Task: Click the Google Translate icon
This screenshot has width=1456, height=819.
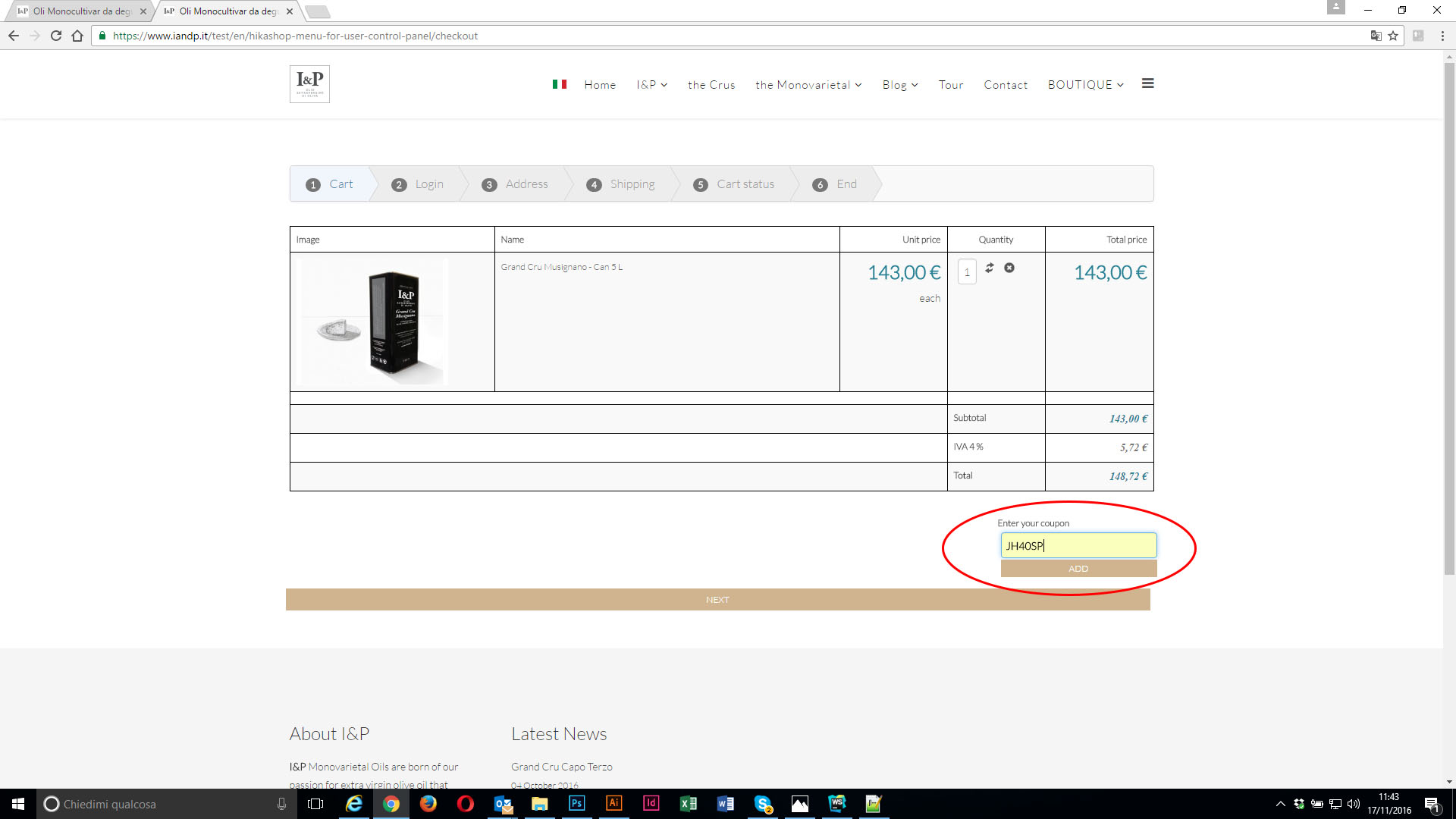Action: (x=1376, y=36)
